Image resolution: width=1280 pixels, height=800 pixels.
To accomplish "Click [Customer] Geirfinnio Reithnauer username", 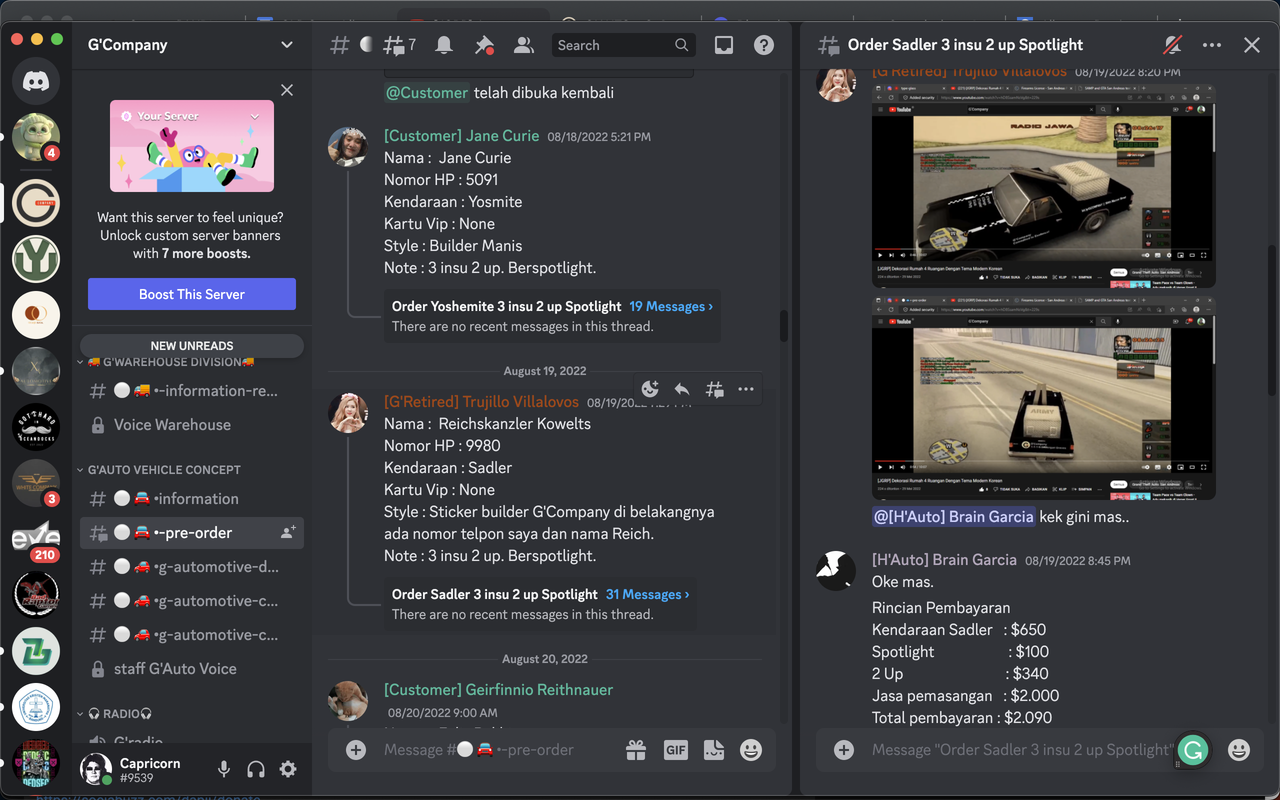I will click(498, 690).
